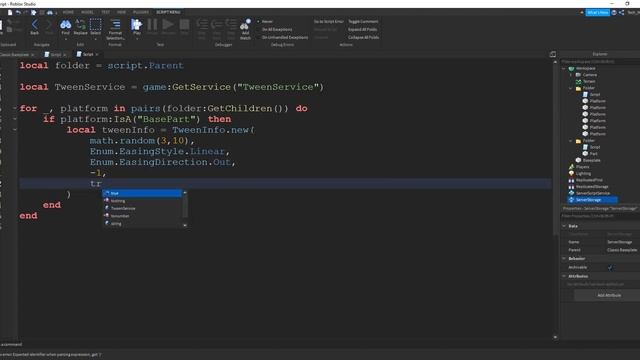640x360 pixels.
Task: Fold the for loop code block
Action: tap(15, 108)
